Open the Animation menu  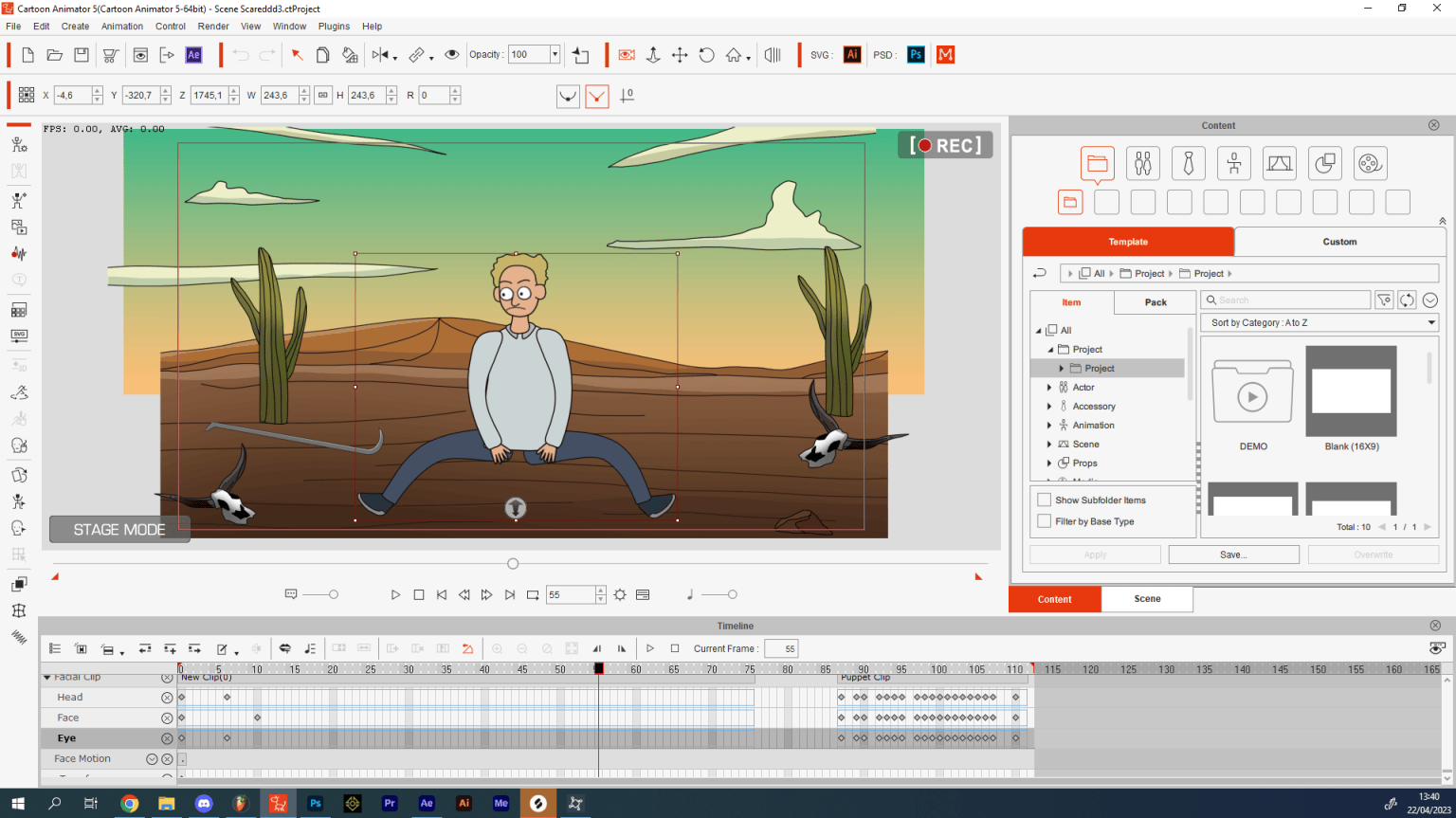(122, 27)
